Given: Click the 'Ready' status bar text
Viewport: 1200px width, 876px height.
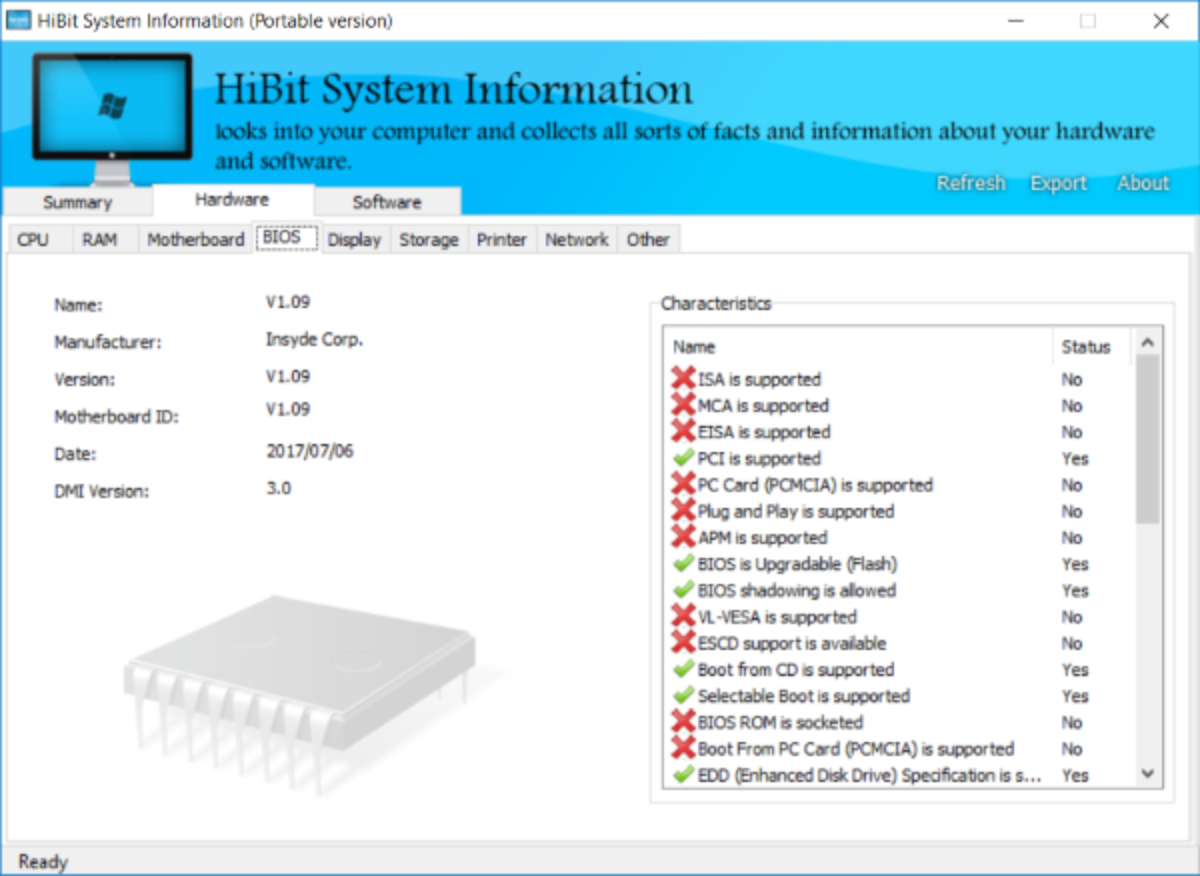Looking at the screenshot, I should coord(43,861).
